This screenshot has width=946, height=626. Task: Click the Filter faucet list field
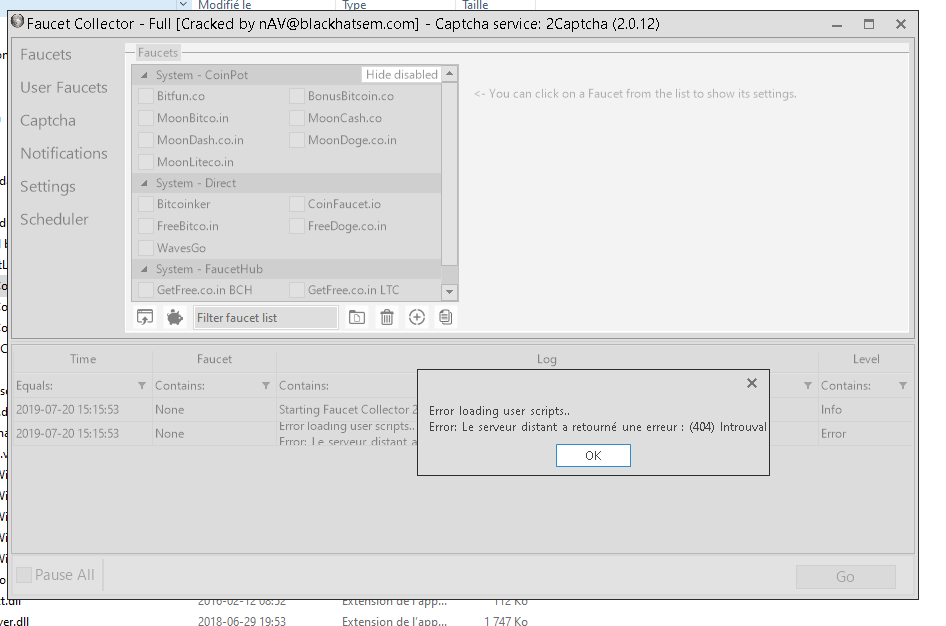265,318
